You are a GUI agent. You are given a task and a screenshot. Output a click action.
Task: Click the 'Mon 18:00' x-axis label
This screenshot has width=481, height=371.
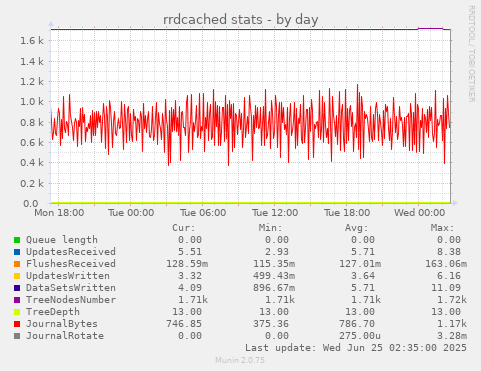pos(59,213)
